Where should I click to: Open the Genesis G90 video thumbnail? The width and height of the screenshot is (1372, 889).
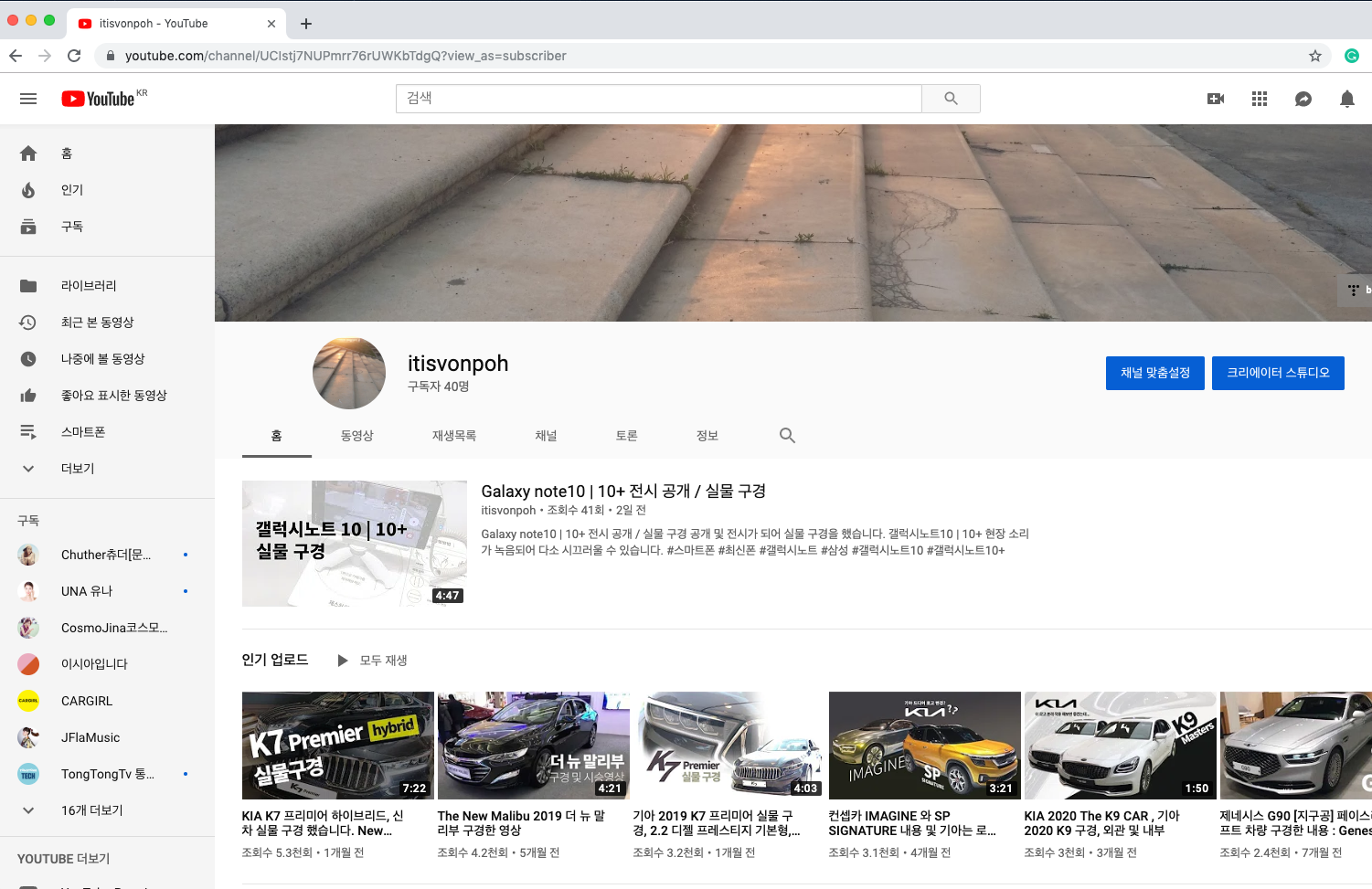[1296, 746]
